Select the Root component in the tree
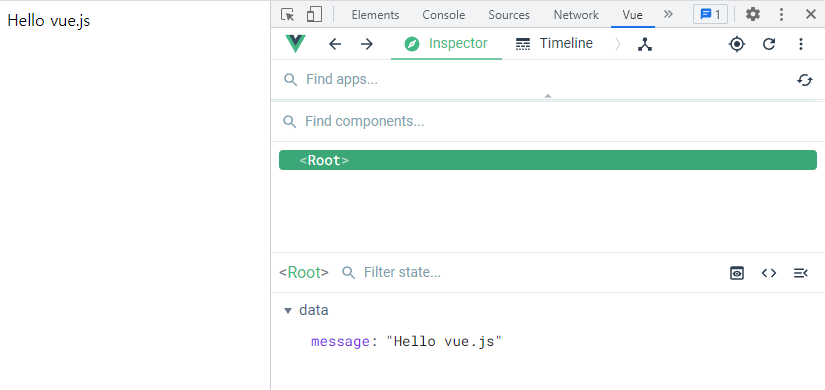Viewport: 825px width, 390px height. point(548,160)
